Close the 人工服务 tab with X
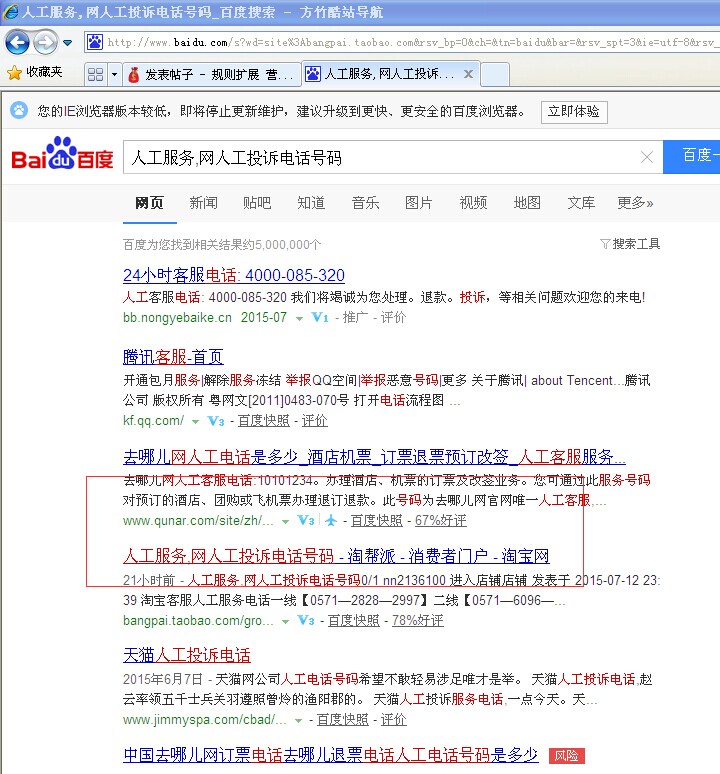 pos(468,74)
